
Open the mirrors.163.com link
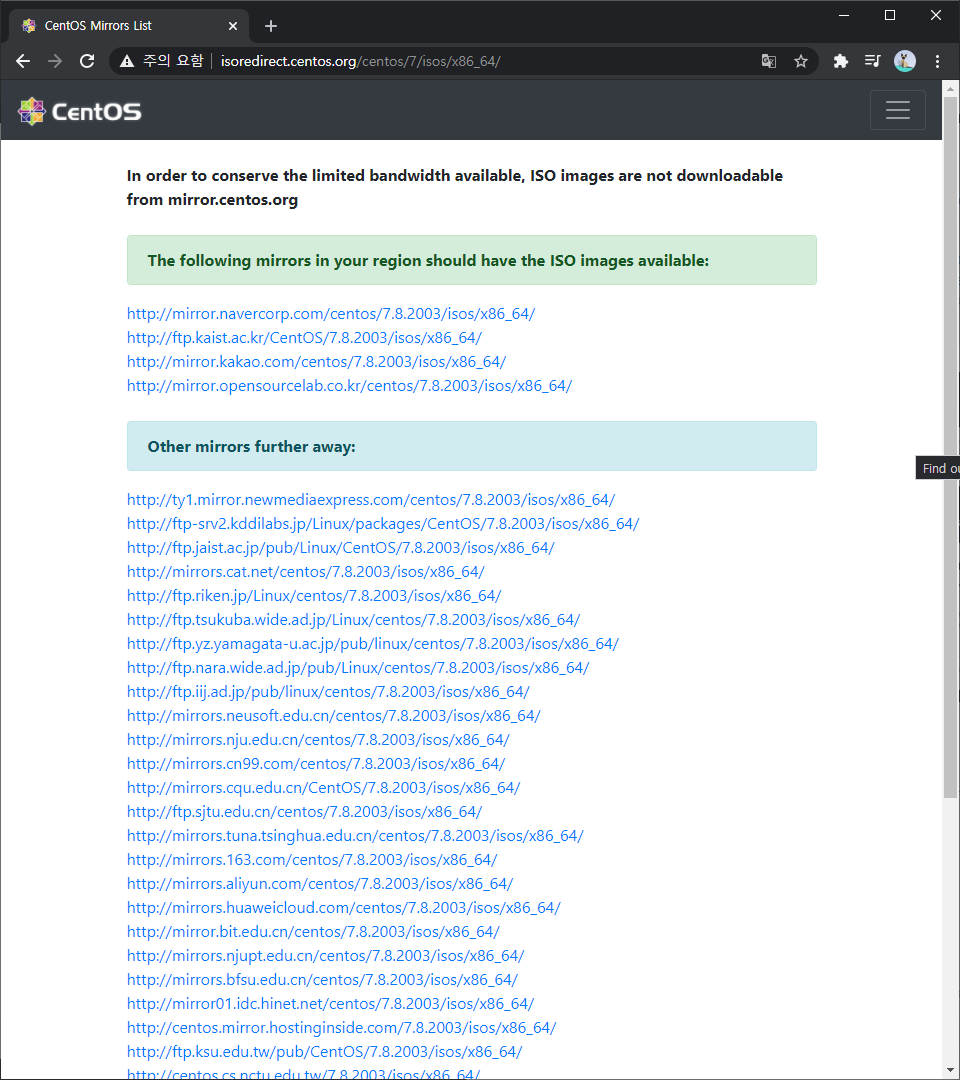click(x=312, y=860)
